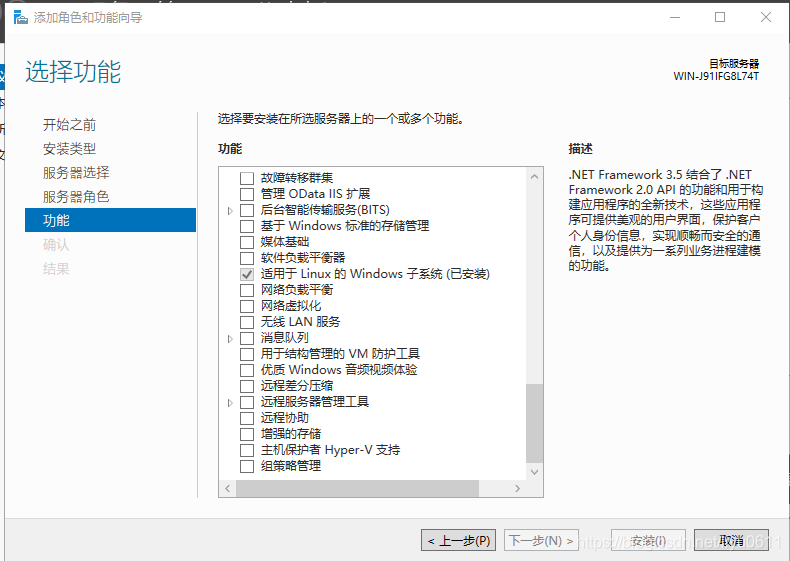Minimize the 添加角色和功能向导 window
Screen dimensions: 790x561
tap(675, 17)
